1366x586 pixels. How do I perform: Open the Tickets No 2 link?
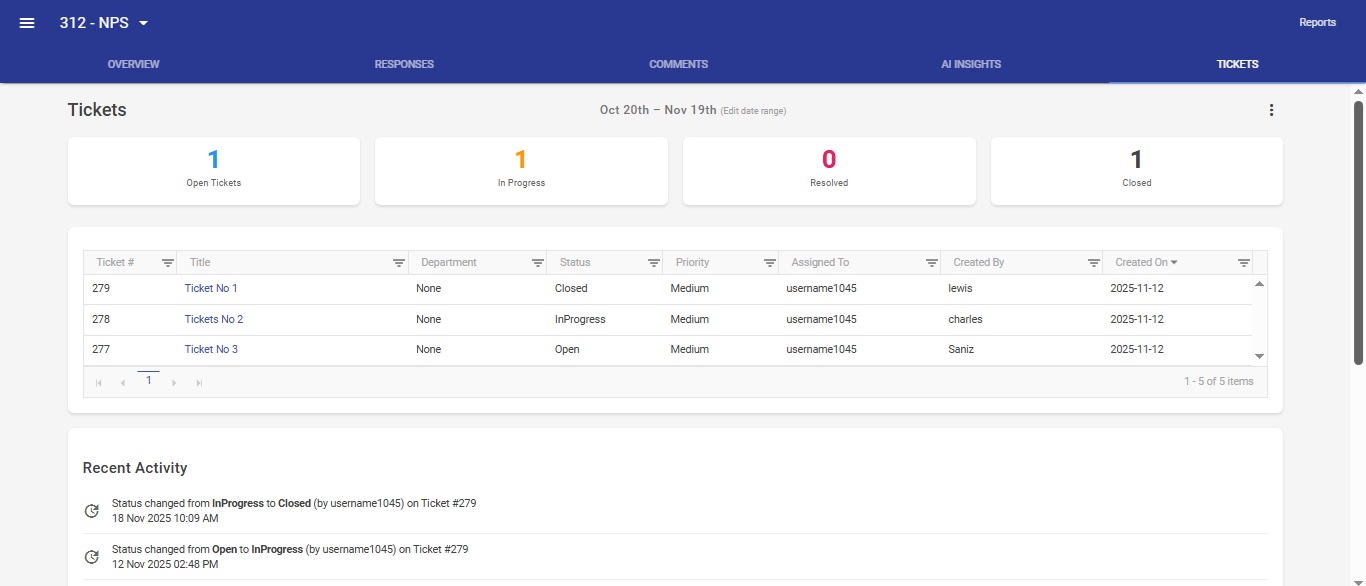tap(214, 319)
